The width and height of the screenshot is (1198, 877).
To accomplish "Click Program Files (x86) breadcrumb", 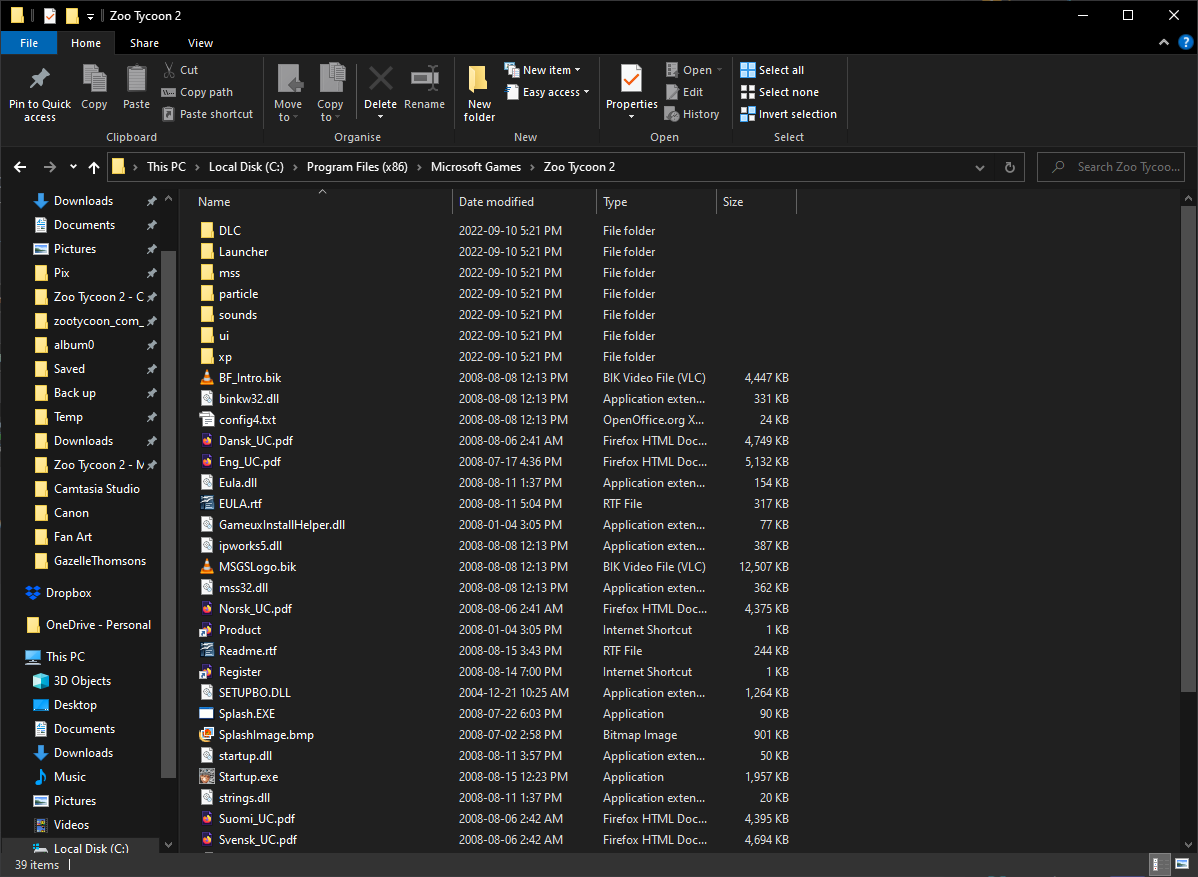I will tap(357, 167).
